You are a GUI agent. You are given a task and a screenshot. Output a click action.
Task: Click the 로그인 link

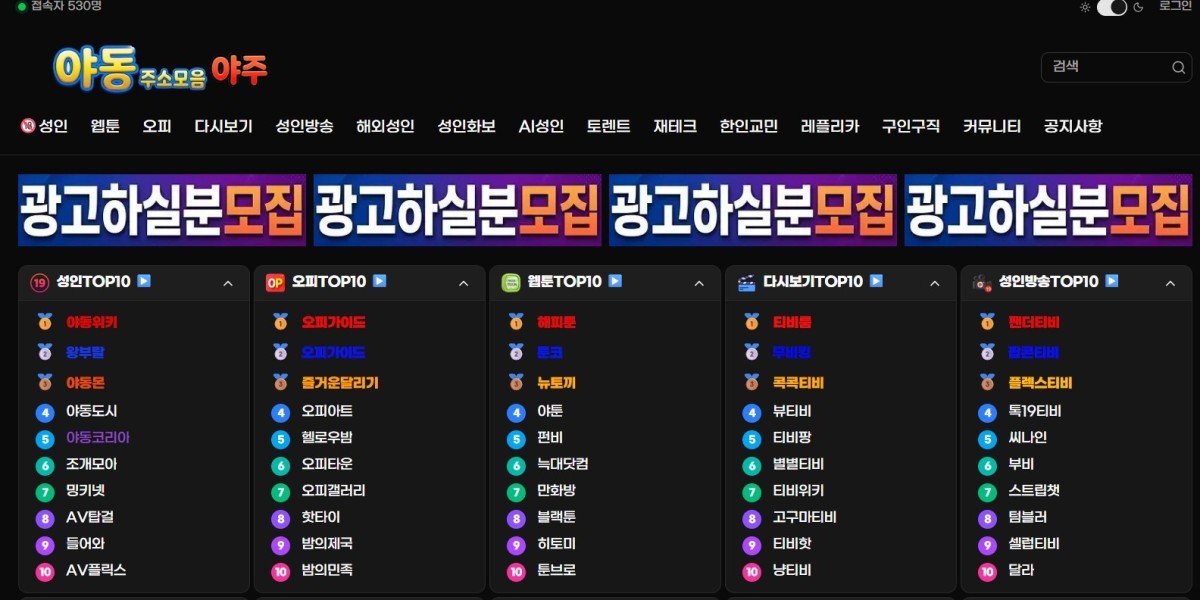pyautogui.click(x=1175, y=6)
